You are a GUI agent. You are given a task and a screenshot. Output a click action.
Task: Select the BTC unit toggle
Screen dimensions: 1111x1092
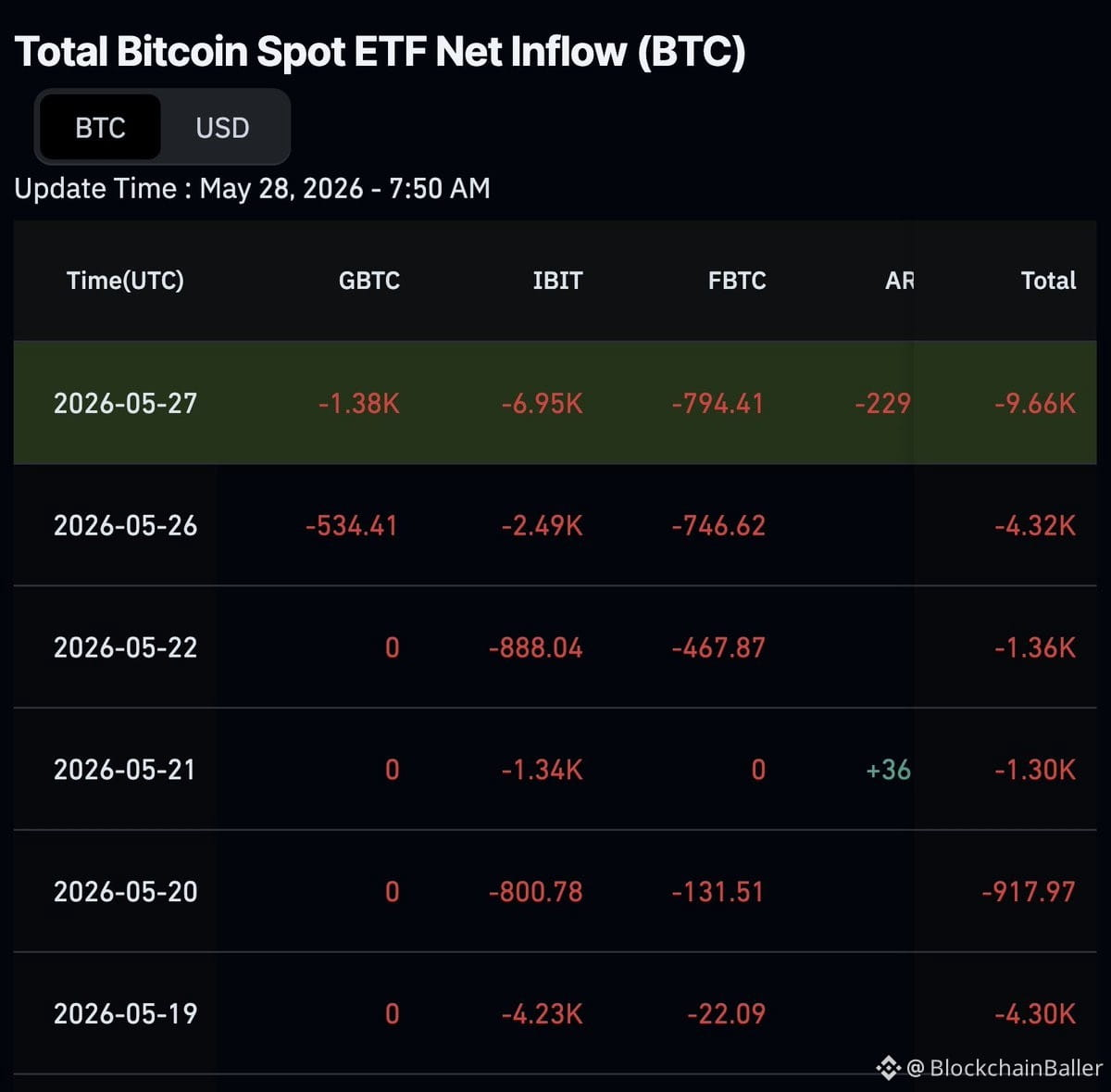[x=100, y=128]
